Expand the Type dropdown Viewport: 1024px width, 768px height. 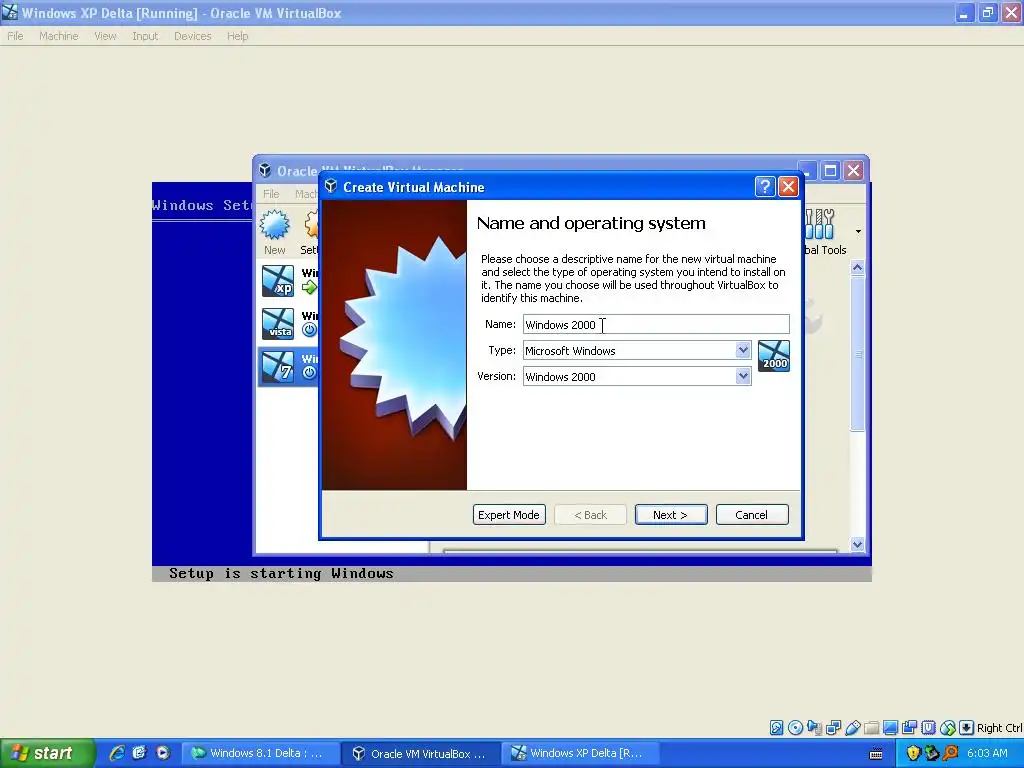(x=743, y=350)
